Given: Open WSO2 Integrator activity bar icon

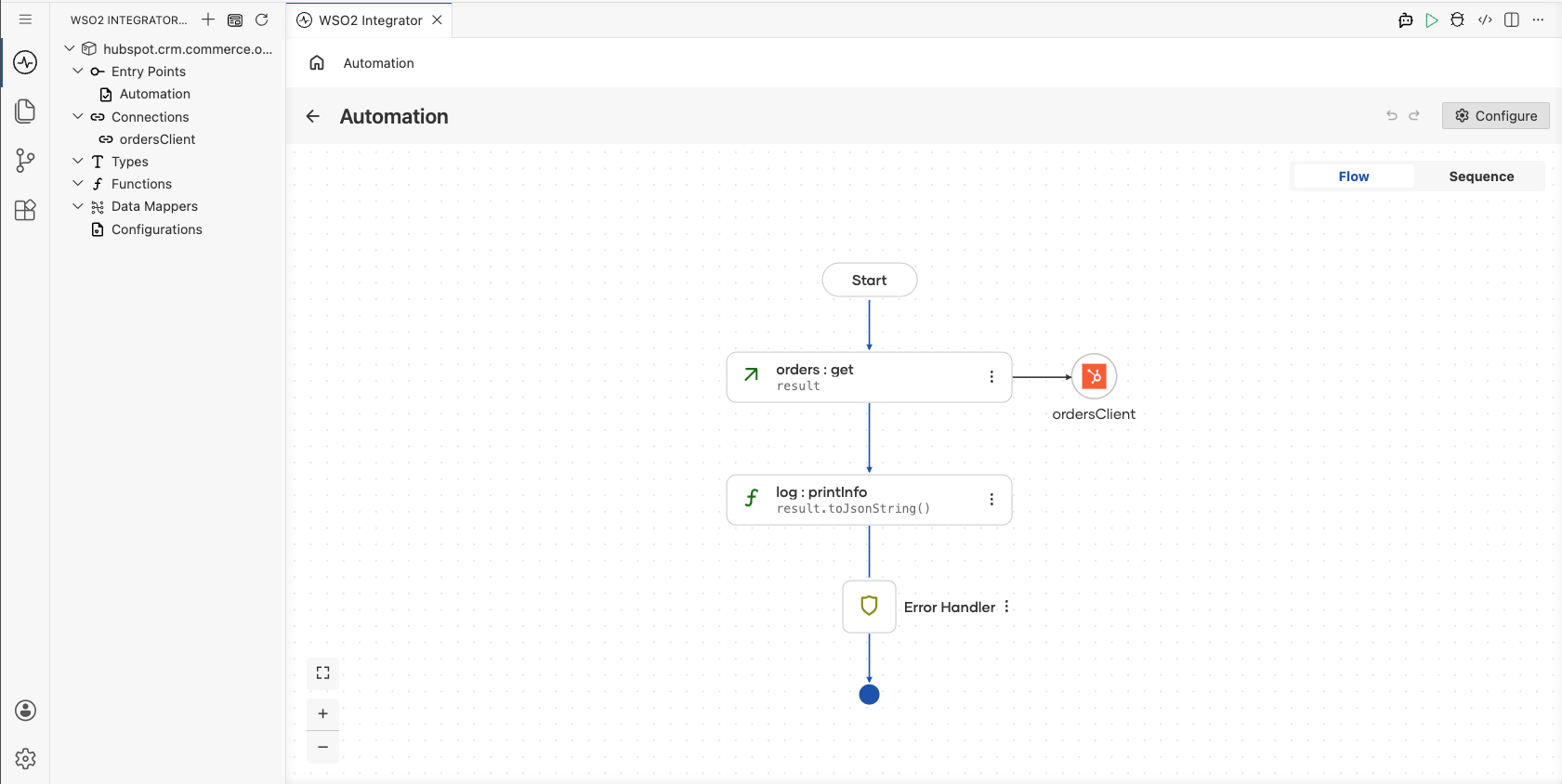Looking at the screenshot, I should point(25,62).
